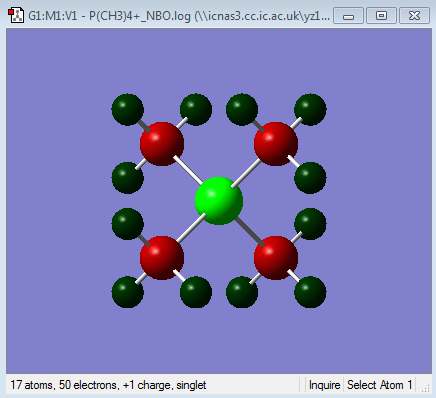
Task: Close the P(CH3)4+_NBO.log molecule window
Action: [414, 16]
